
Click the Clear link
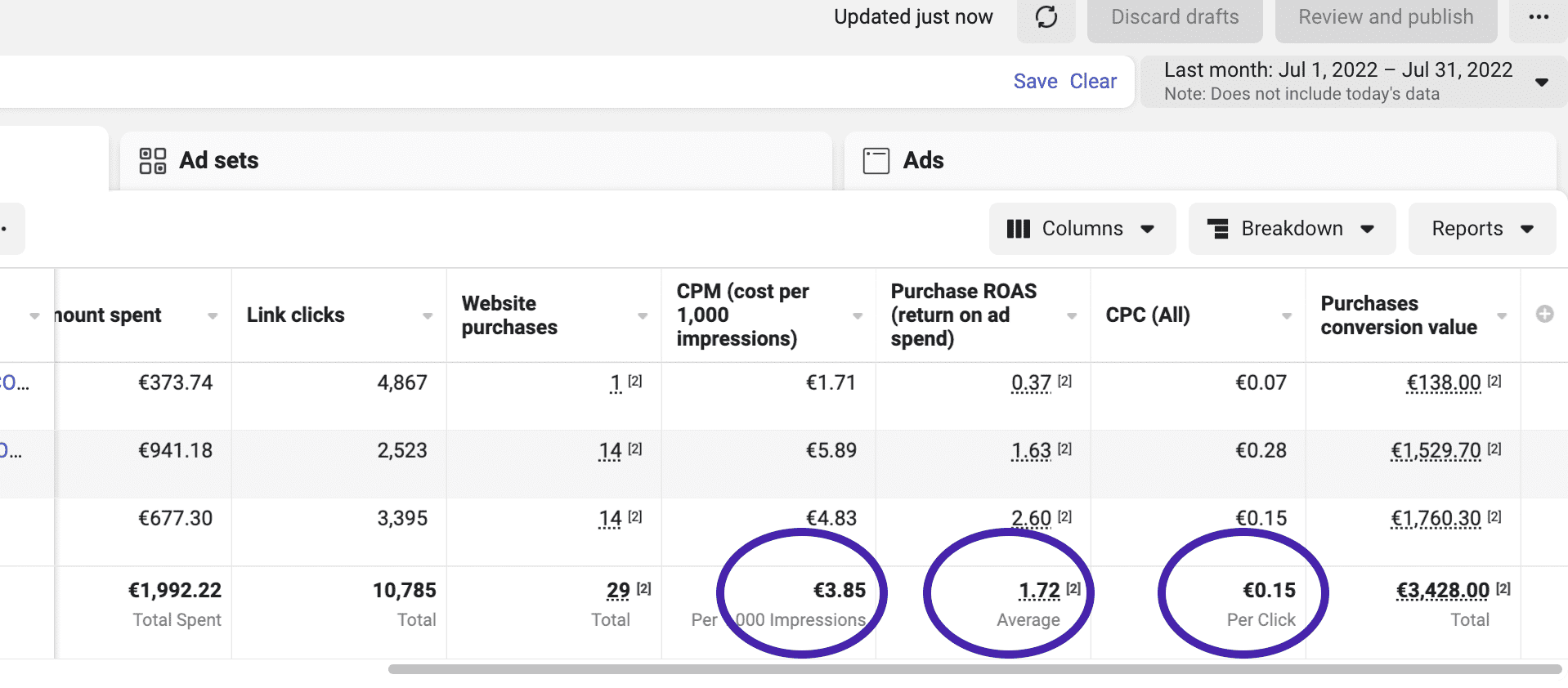point(1093,82)
